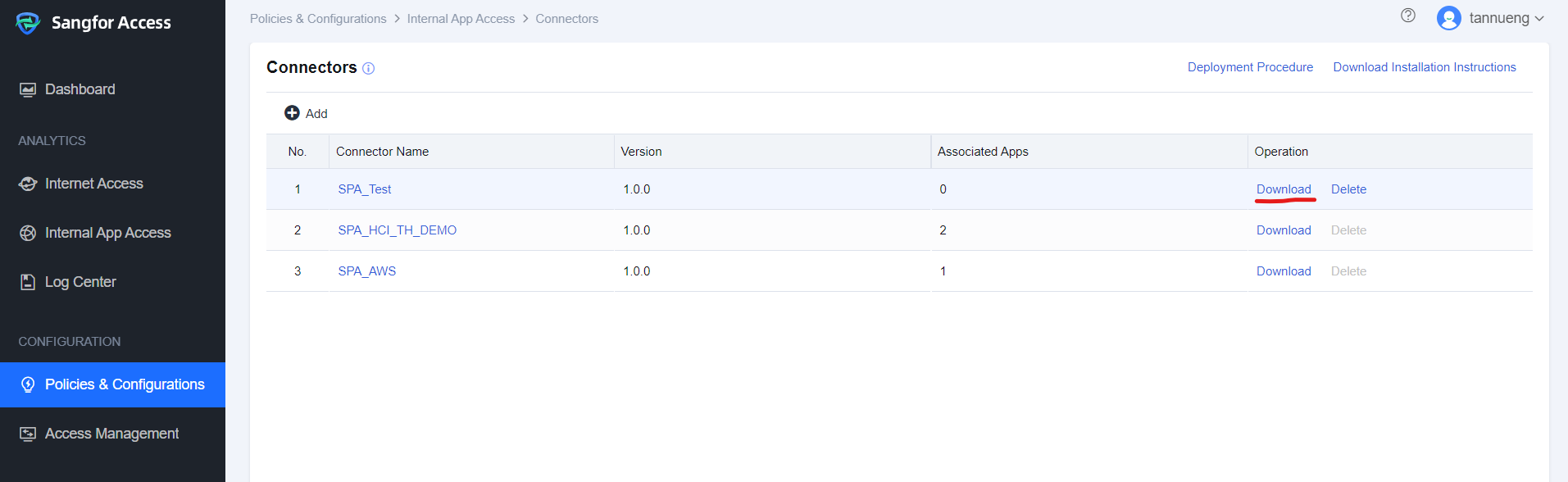Open the Dashboard icon in sidebar
Viewport: 1568px width, 482px height.
pyautogui.click(x=28, y=89)
